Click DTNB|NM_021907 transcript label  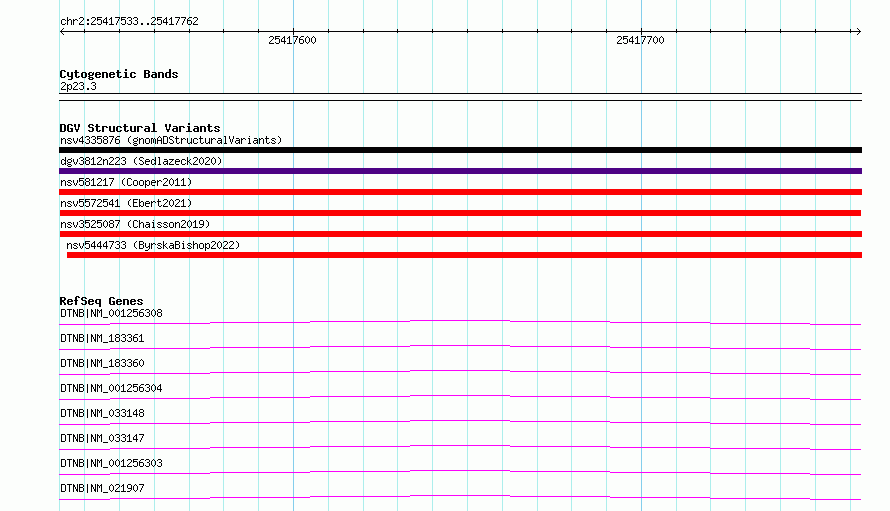(x=102, y=488)
